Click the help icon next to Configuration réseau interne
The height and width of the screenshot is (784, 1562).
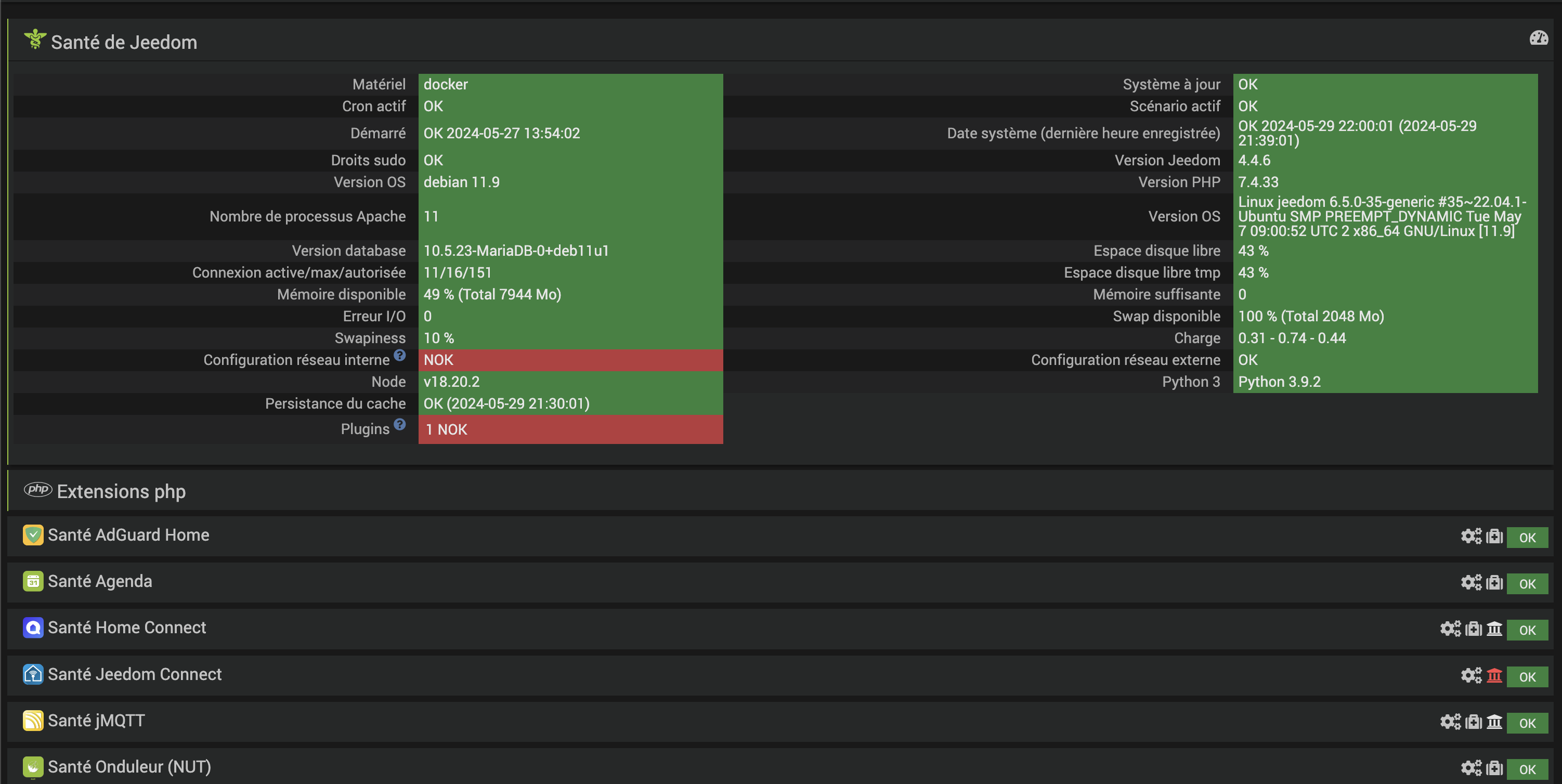tap(399, 355)
